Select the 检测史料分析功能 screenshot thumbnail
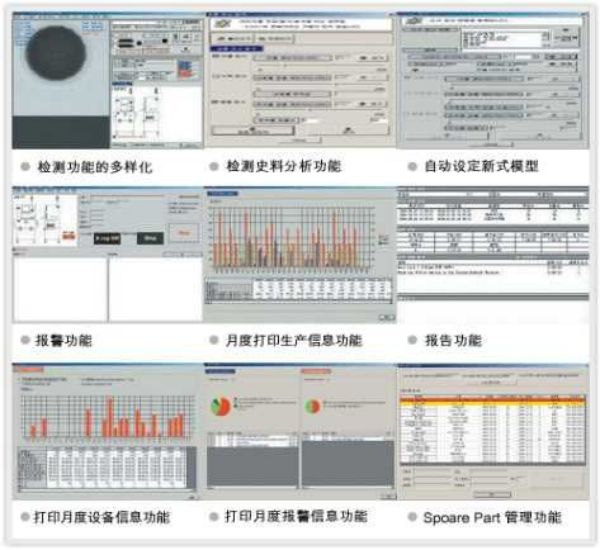 tap(299, 80)
